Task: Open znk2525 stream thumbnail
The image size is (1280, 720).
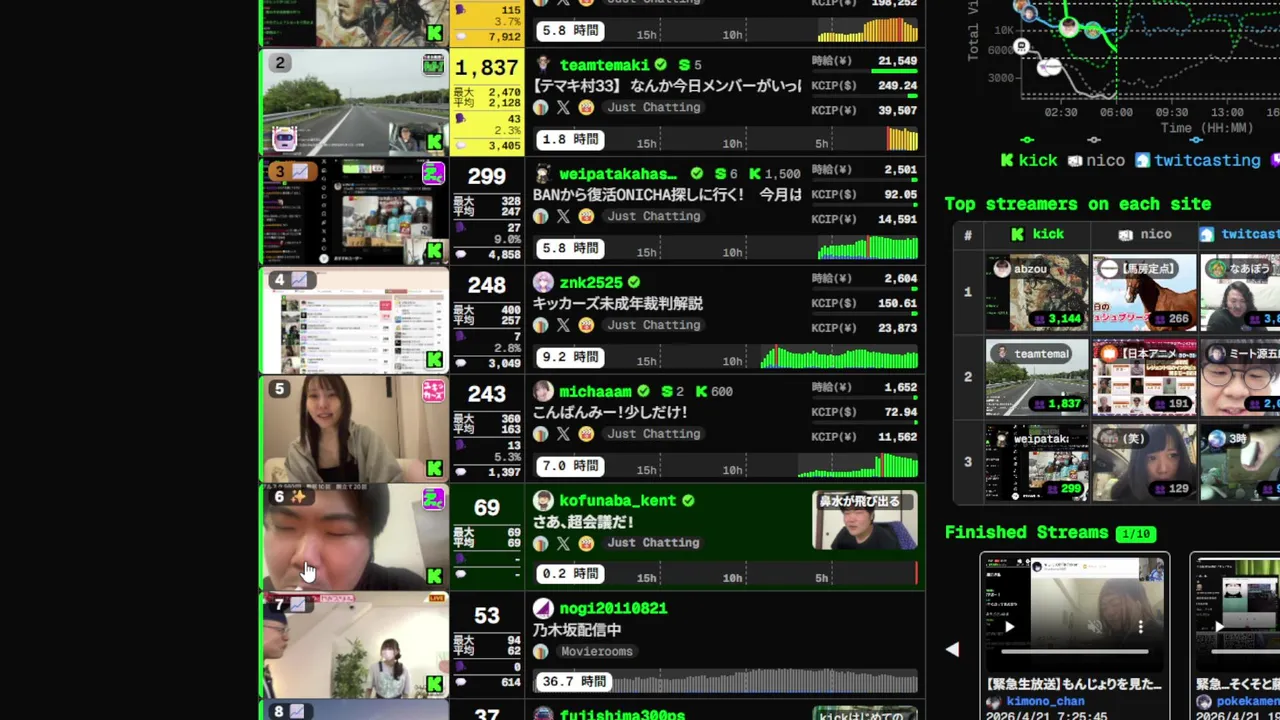Action: tap(355, 321)
